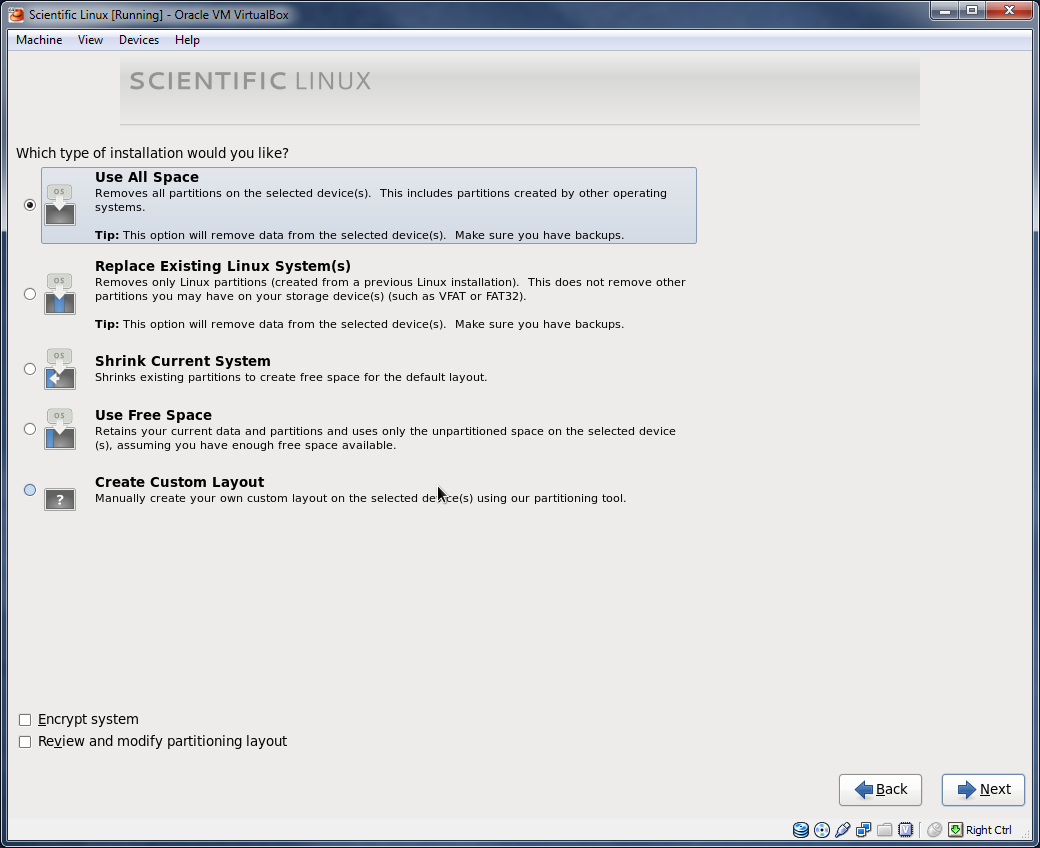Click the Use Free Space heading
Image resolution: width=1040 pixels, height=848 pixels.
pos(153,415)
